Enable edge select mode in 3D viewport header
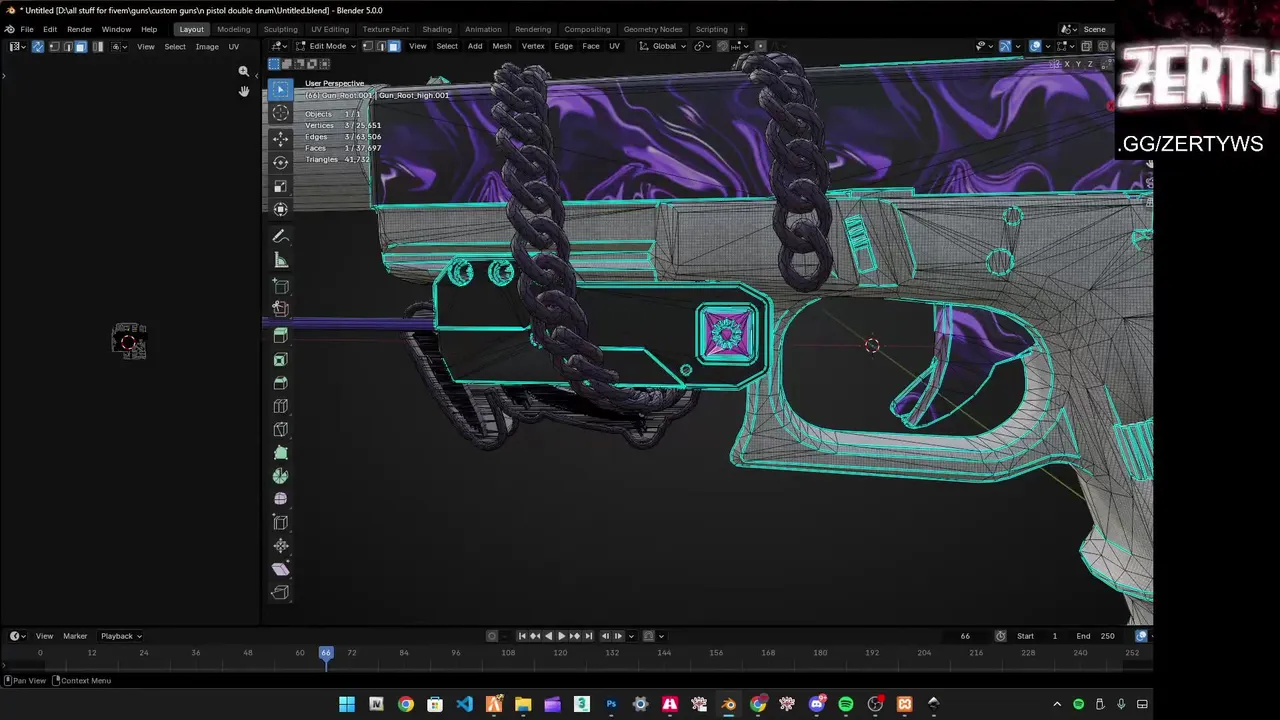 pyautogui.click(x=380, y=46)
